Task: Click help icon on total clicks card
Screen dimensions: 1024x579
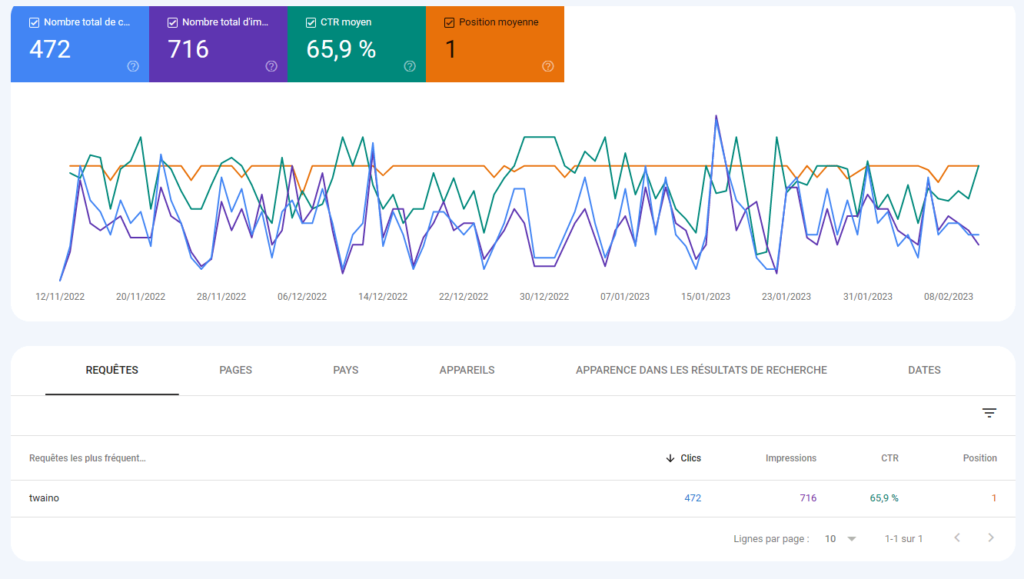Action: [133, 66]
